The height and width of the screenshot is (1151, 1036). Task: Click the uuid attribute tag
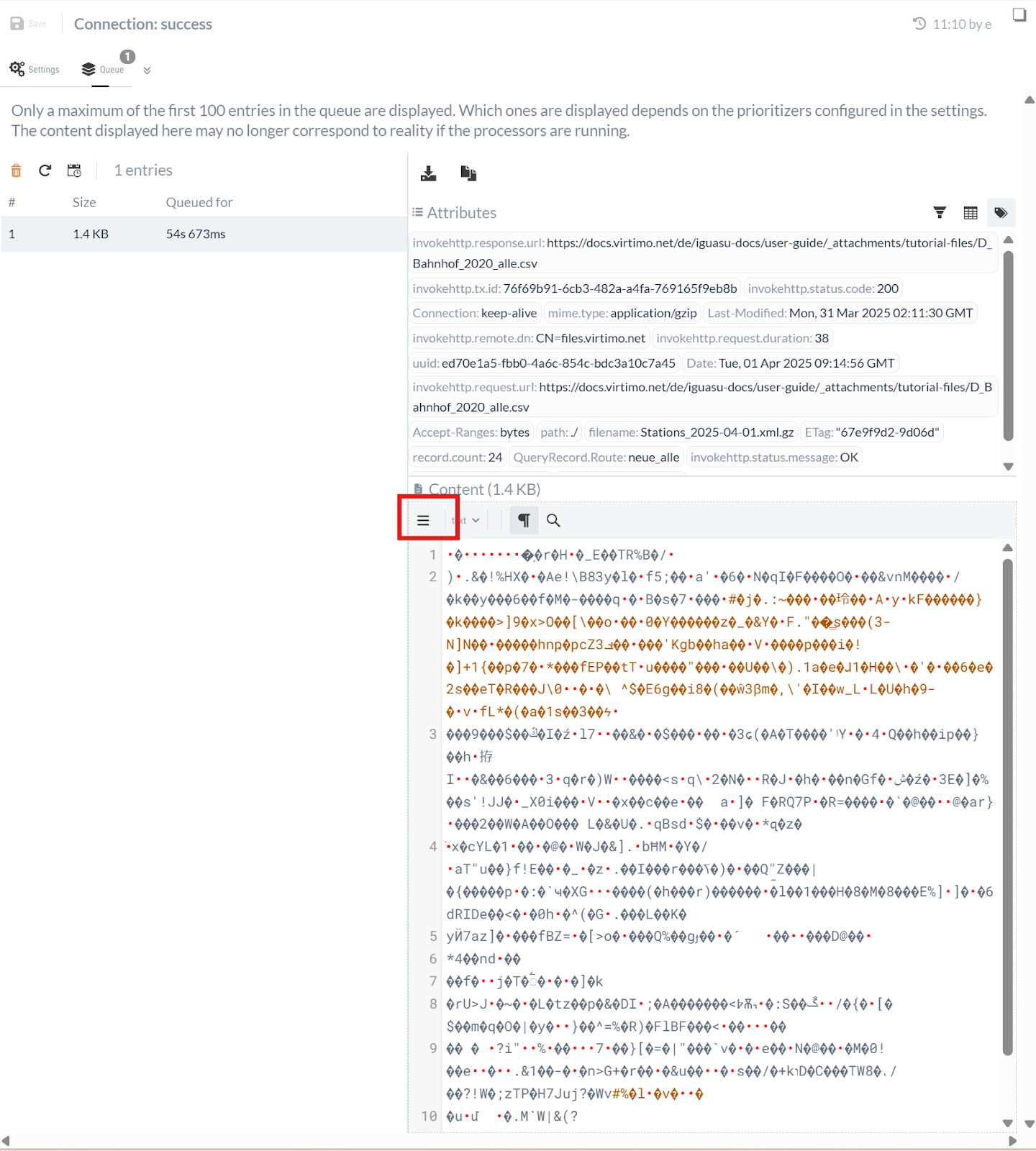coord(544,363)
